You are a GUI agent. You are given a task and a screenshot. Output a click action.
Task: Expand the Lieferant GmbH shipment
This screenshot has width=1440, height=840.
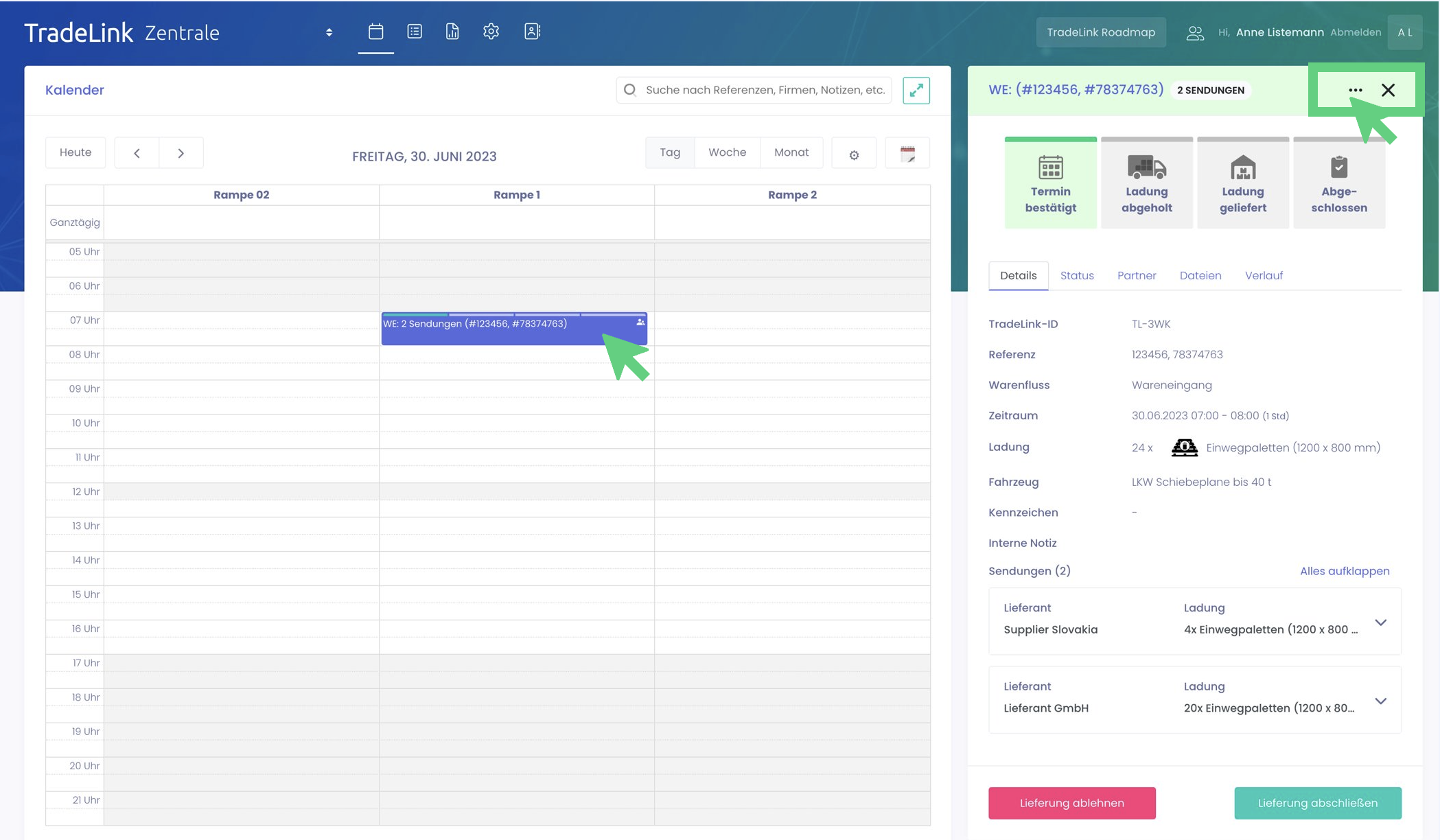tap(1380, 701)
